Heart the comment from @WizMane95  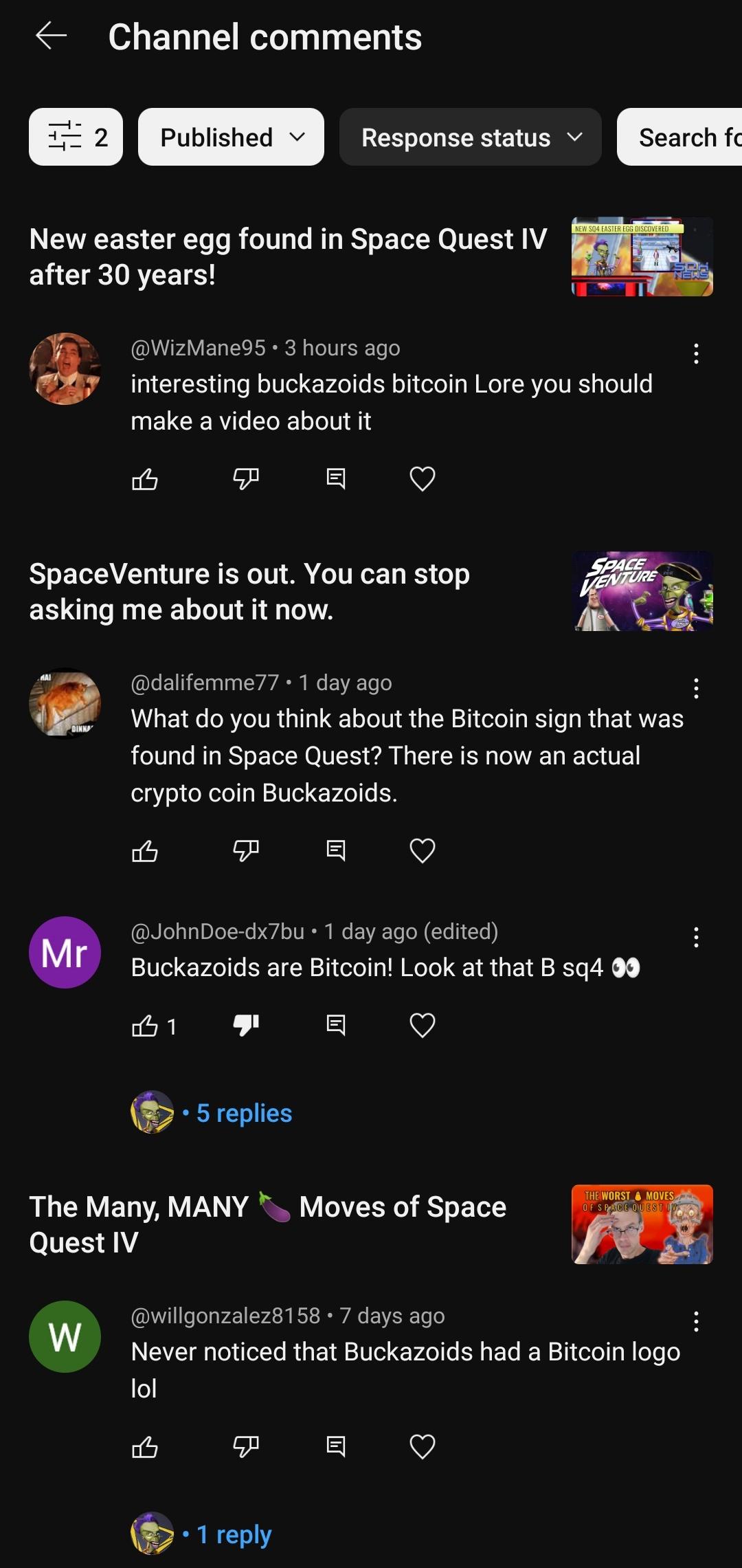pos(423,478)
